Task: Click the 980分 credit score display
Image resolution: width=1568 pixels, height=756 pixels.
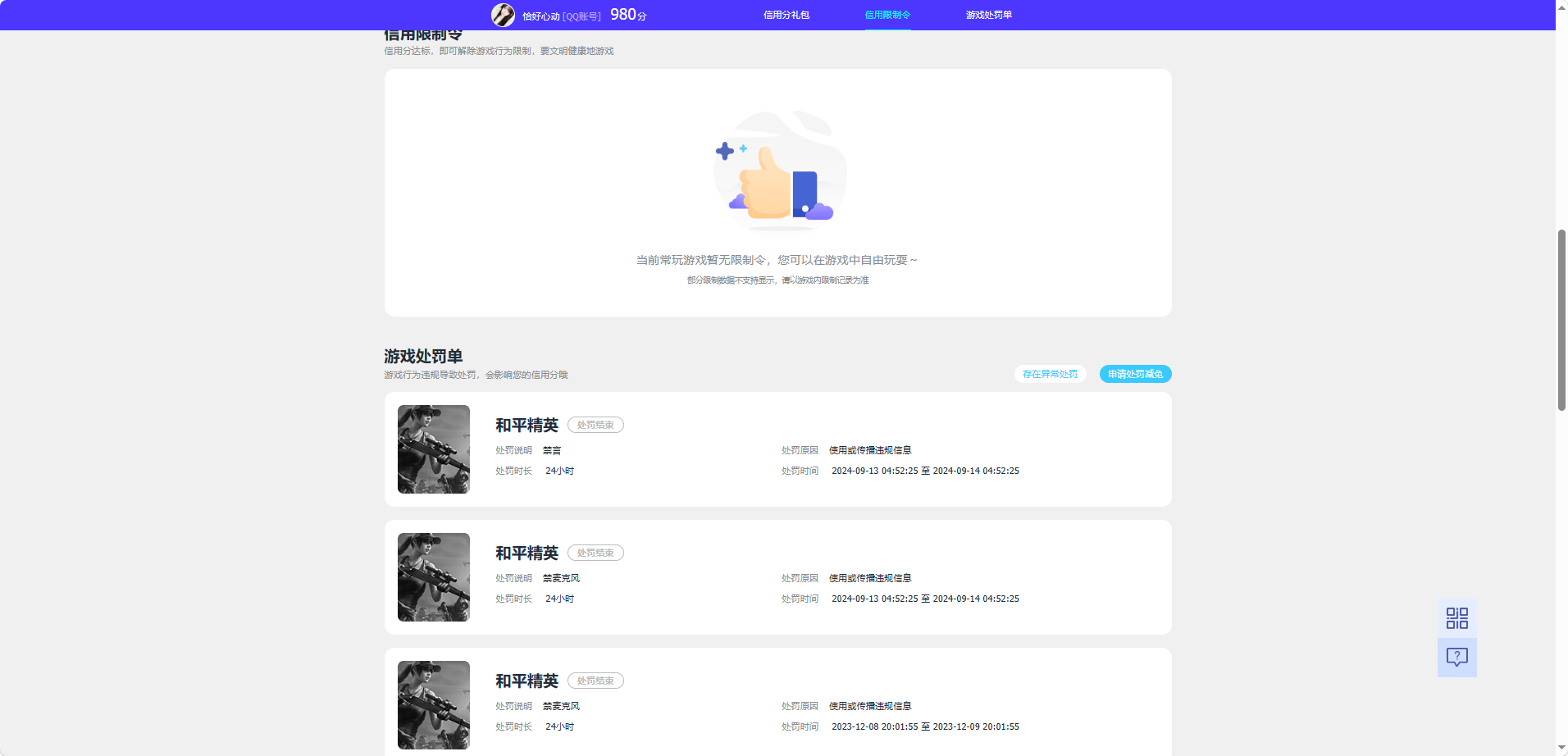Action: [x=627, y=14]
